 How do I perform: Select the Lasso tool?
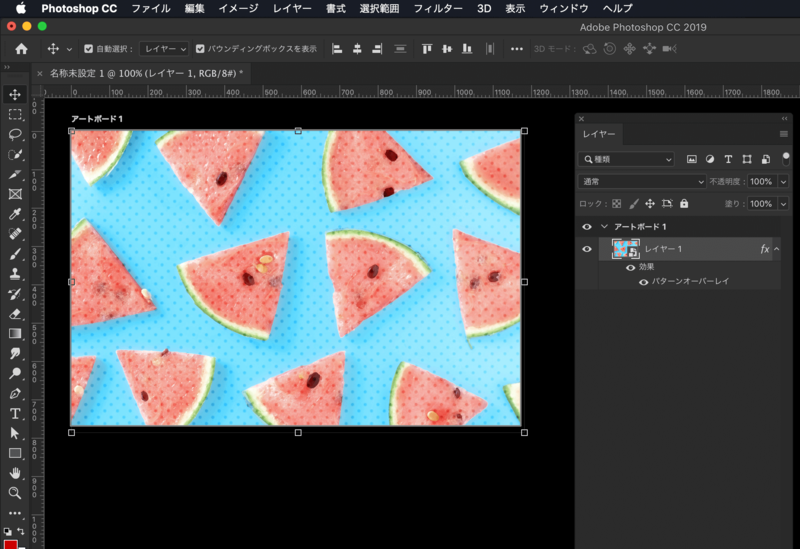(x=15, y=134)
